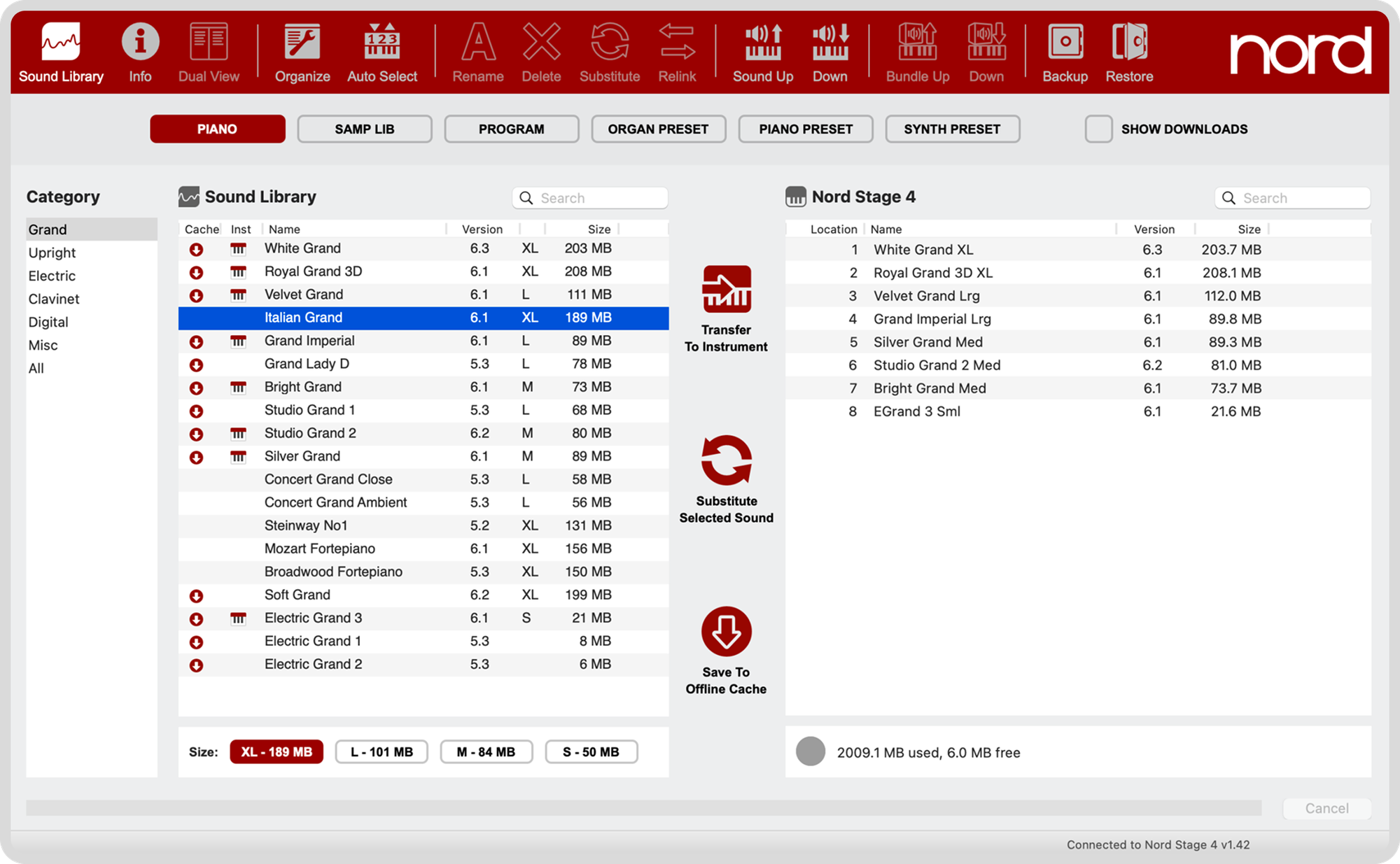1400x864 pixels.
Task: Open the Info toolbar icon
Action: [x=140, y=42]
